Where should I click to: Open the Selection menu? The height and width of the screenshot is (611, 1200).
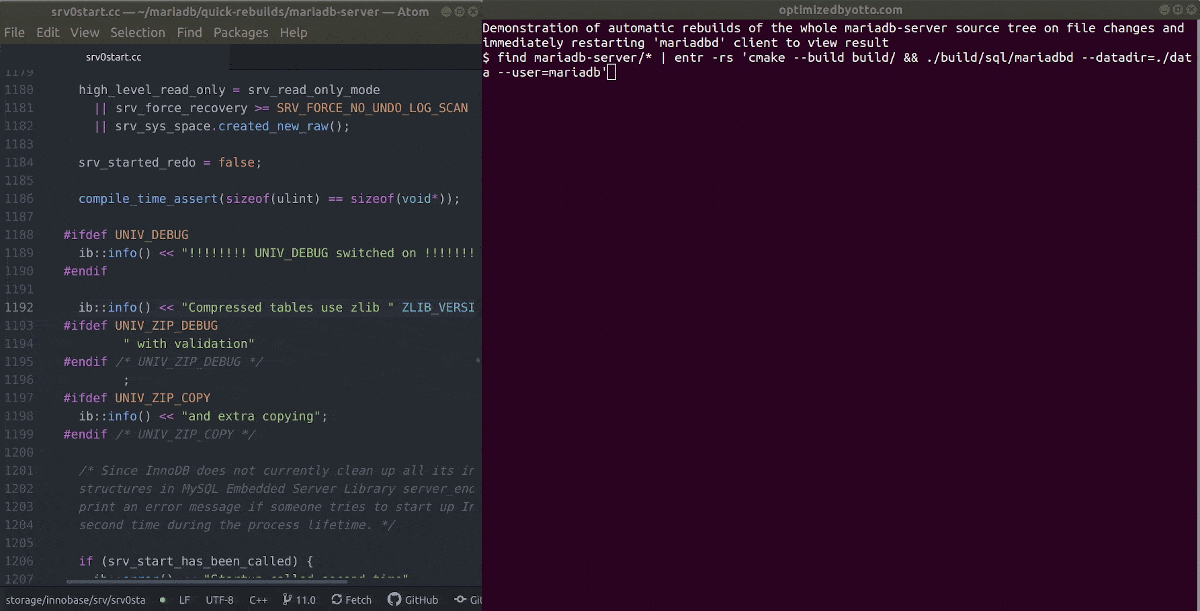(x=138, y=32)
